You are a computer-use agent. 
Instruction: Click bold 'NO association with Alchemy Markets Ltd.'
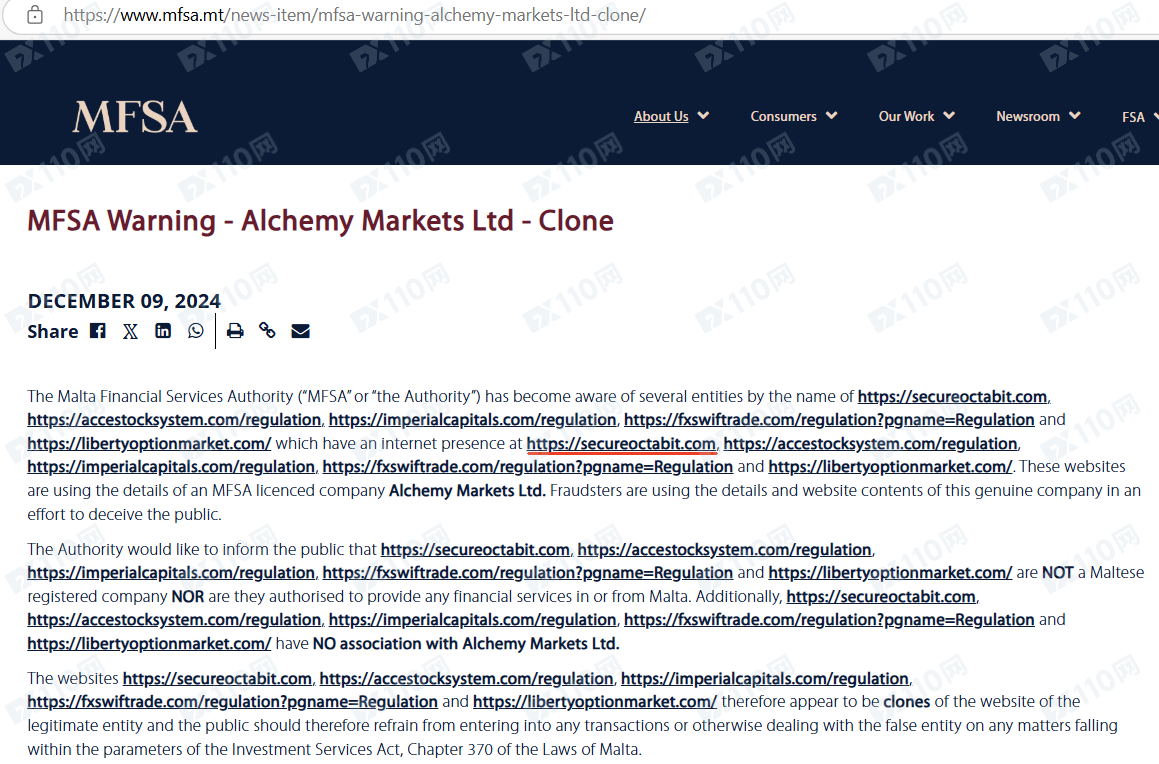pyautogui.click(x=466, y=644)
